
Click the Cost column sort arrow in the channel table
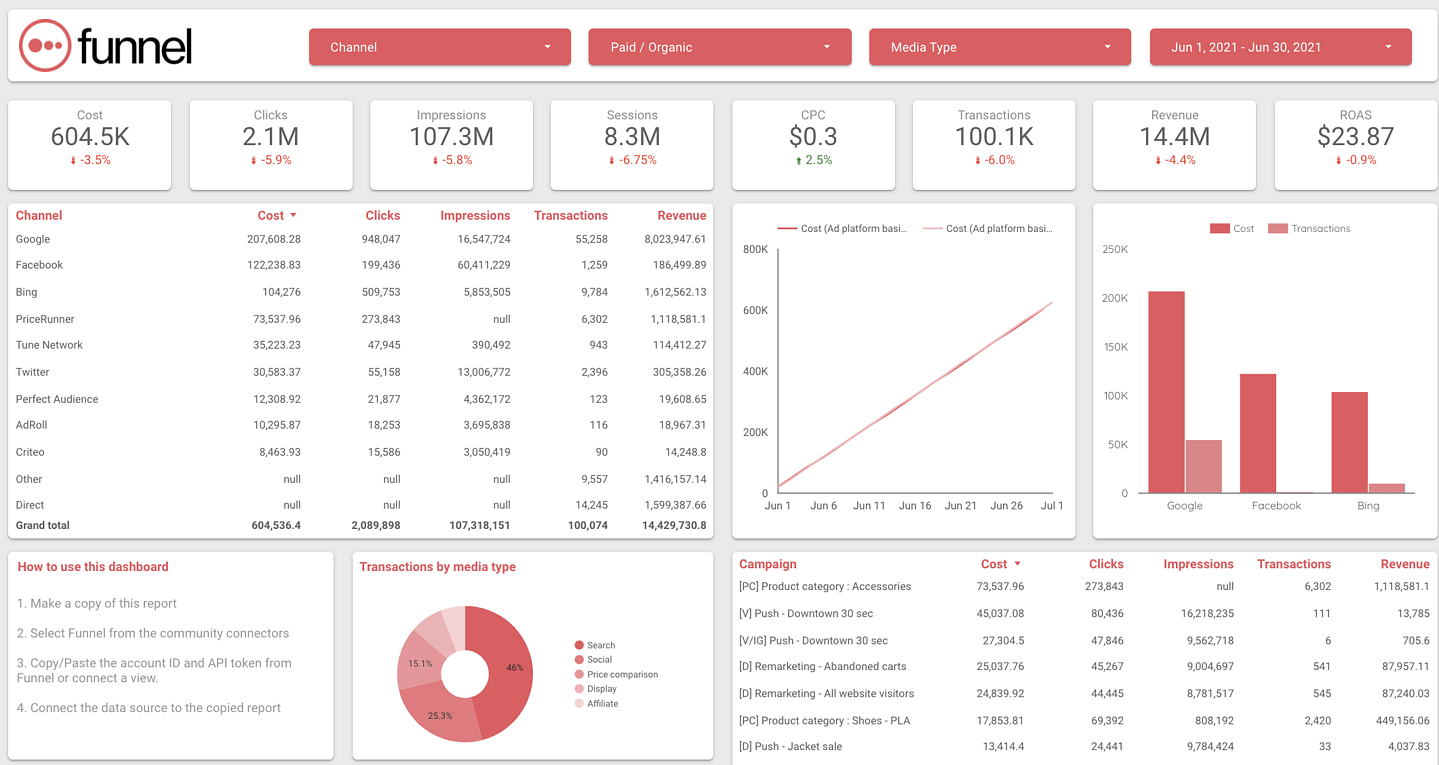click(291, 215)
